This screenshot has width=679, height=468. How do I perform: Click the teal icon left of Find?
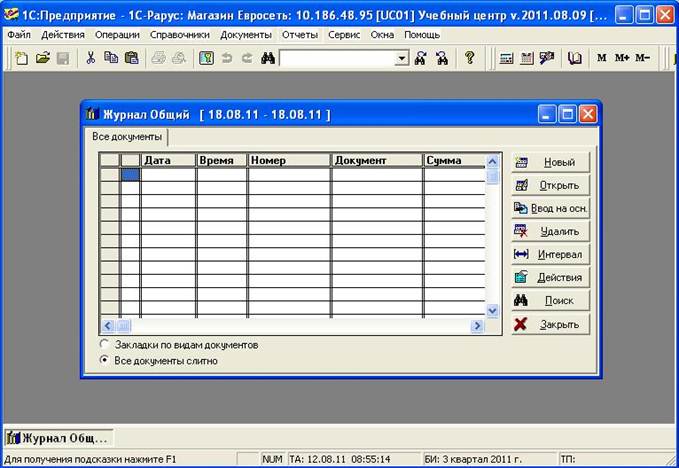pyautogui.click(x=207, y=58)
